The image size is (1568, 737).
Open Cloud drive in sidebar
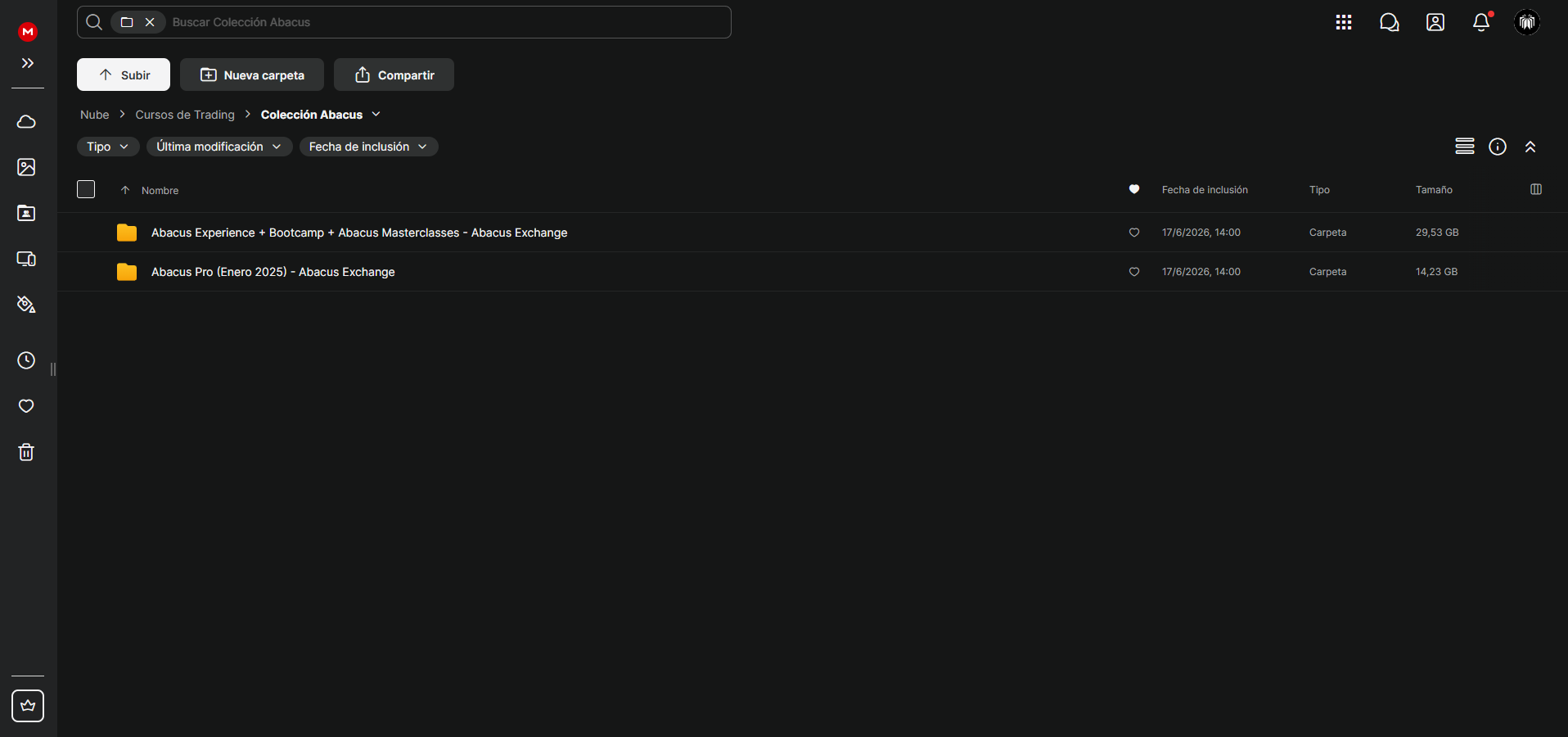(26, 122)
